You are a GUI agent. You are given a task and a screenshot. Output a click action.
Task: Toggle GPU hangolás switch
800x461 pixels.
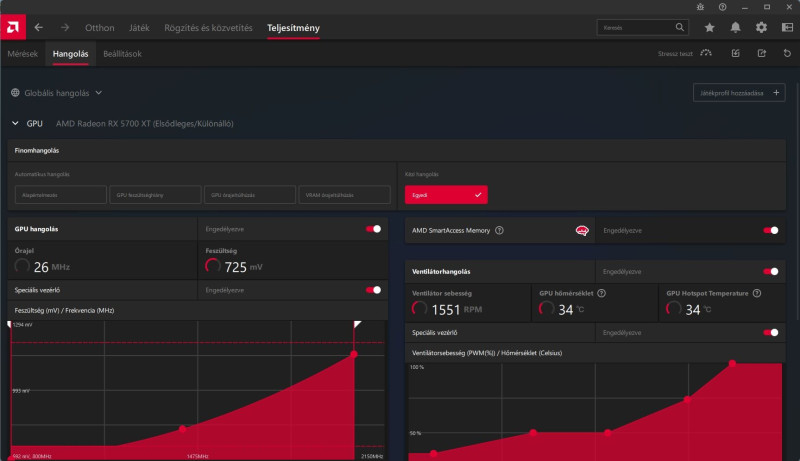point(373,229)
